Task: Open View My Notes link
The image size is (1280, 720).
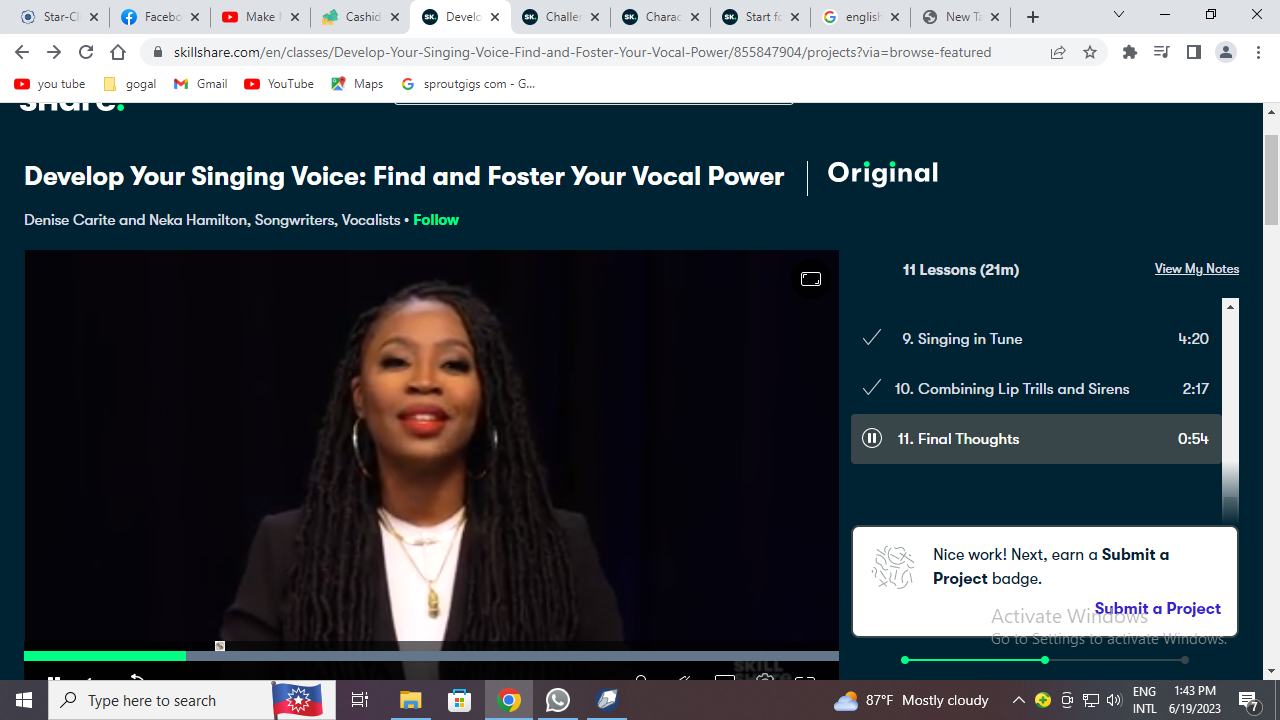Action: coord(1196,269)
